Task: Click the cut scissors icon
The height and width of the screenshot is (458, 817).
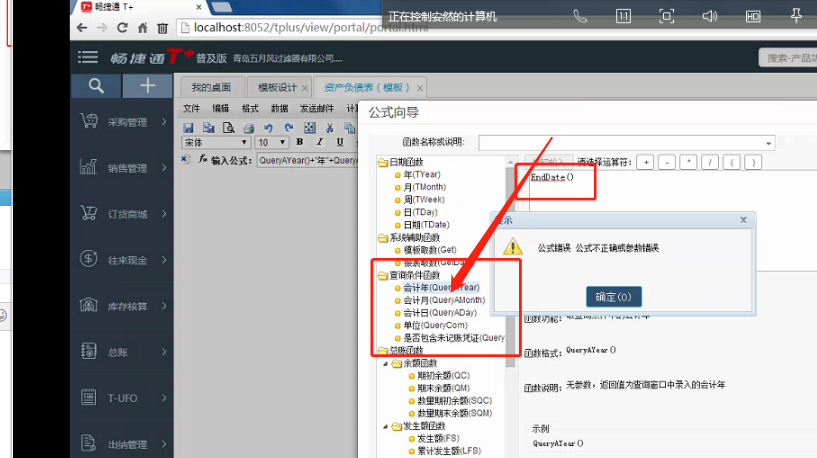Action: coord(329,128)
